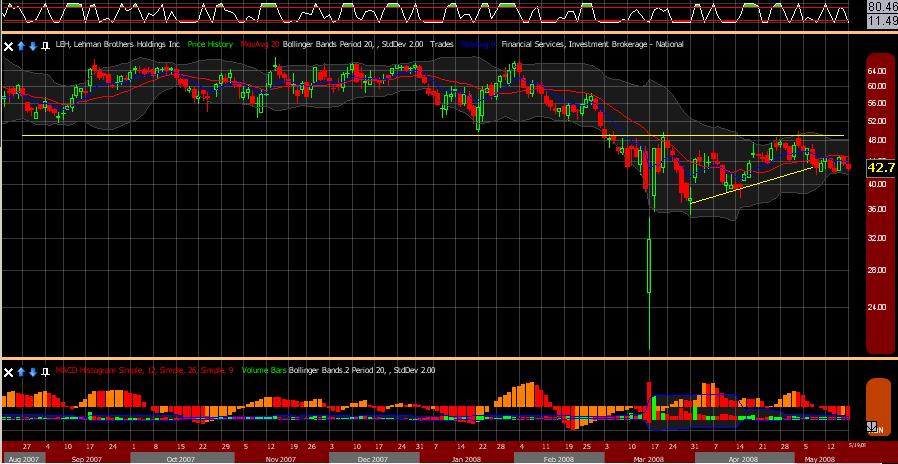Move the price chart pane down
The height and width of the screenshot is (464, 898).
point(33,46)
